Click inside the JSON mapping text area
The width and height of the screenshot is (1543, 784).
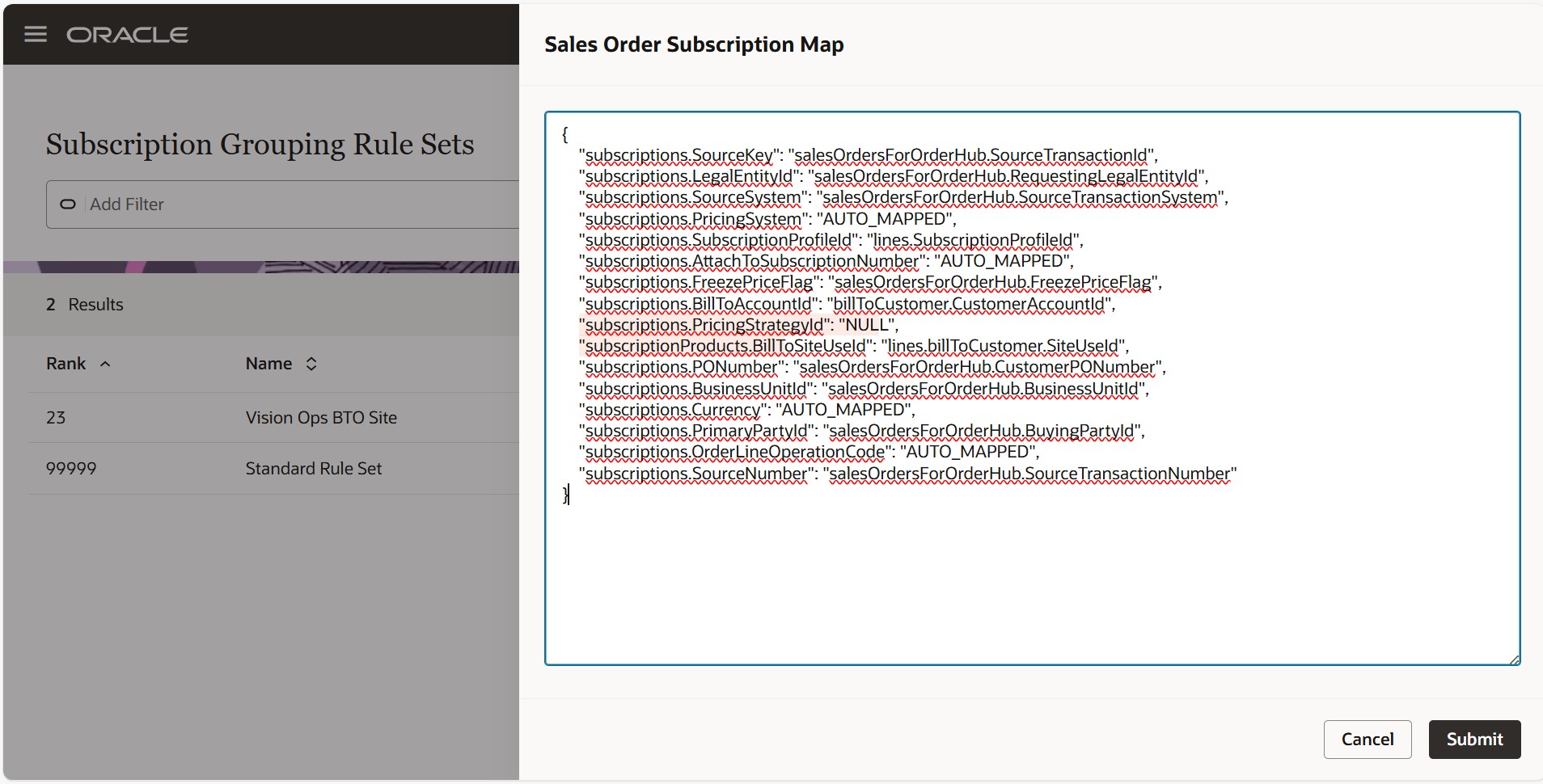(x=1033, y=389)
